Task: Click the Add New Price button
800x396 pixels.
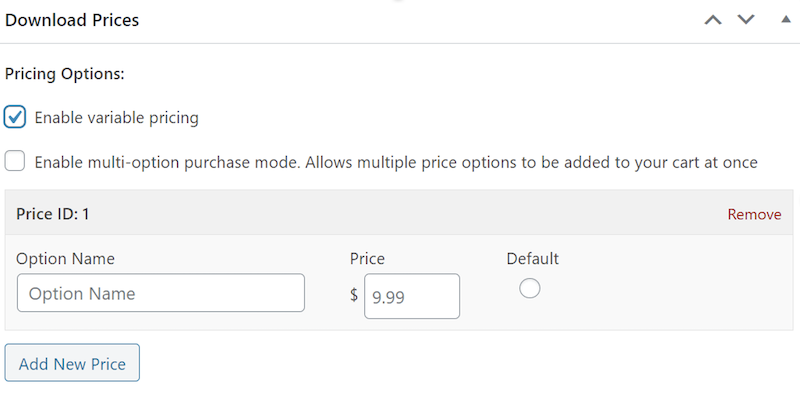Action: click(72, 363)
